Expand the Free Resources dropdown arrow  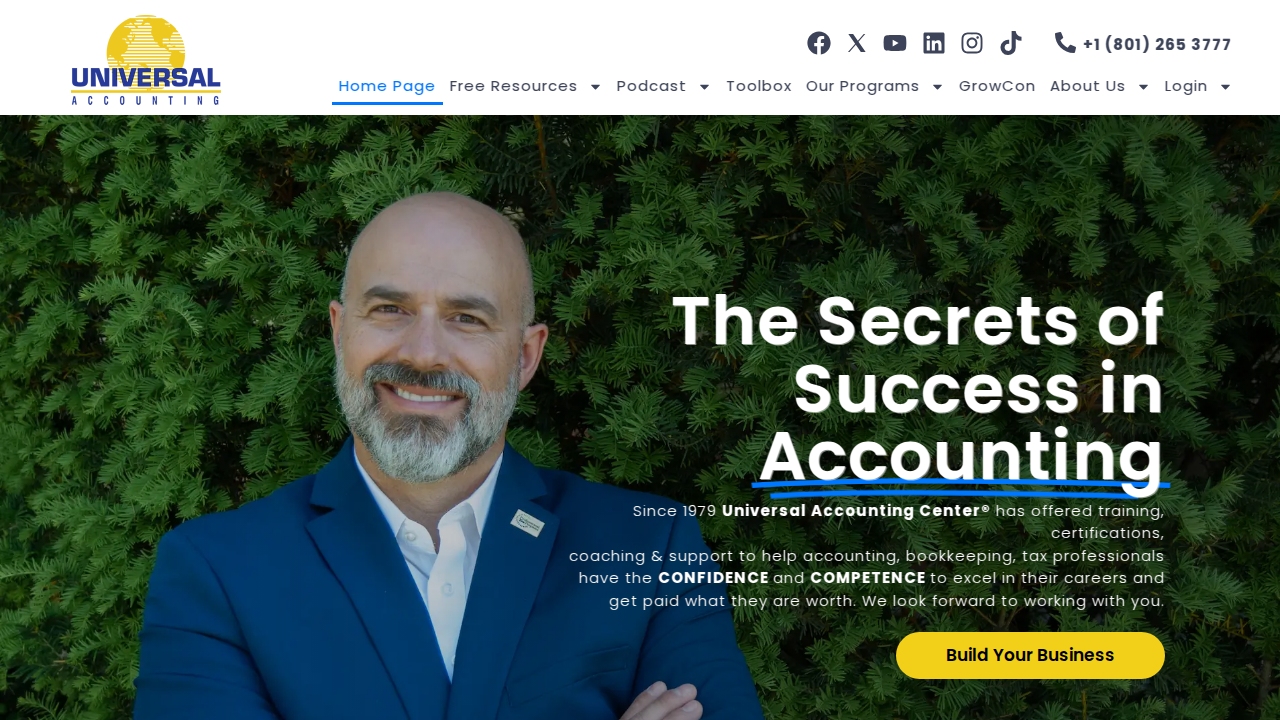(595, 87)
